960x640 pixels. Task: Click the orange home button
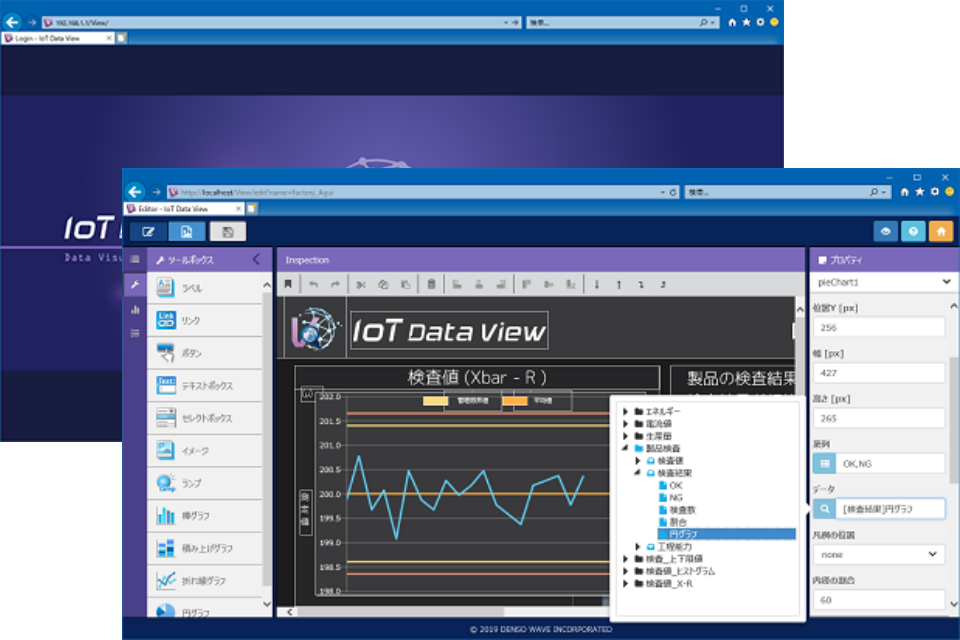940,231
